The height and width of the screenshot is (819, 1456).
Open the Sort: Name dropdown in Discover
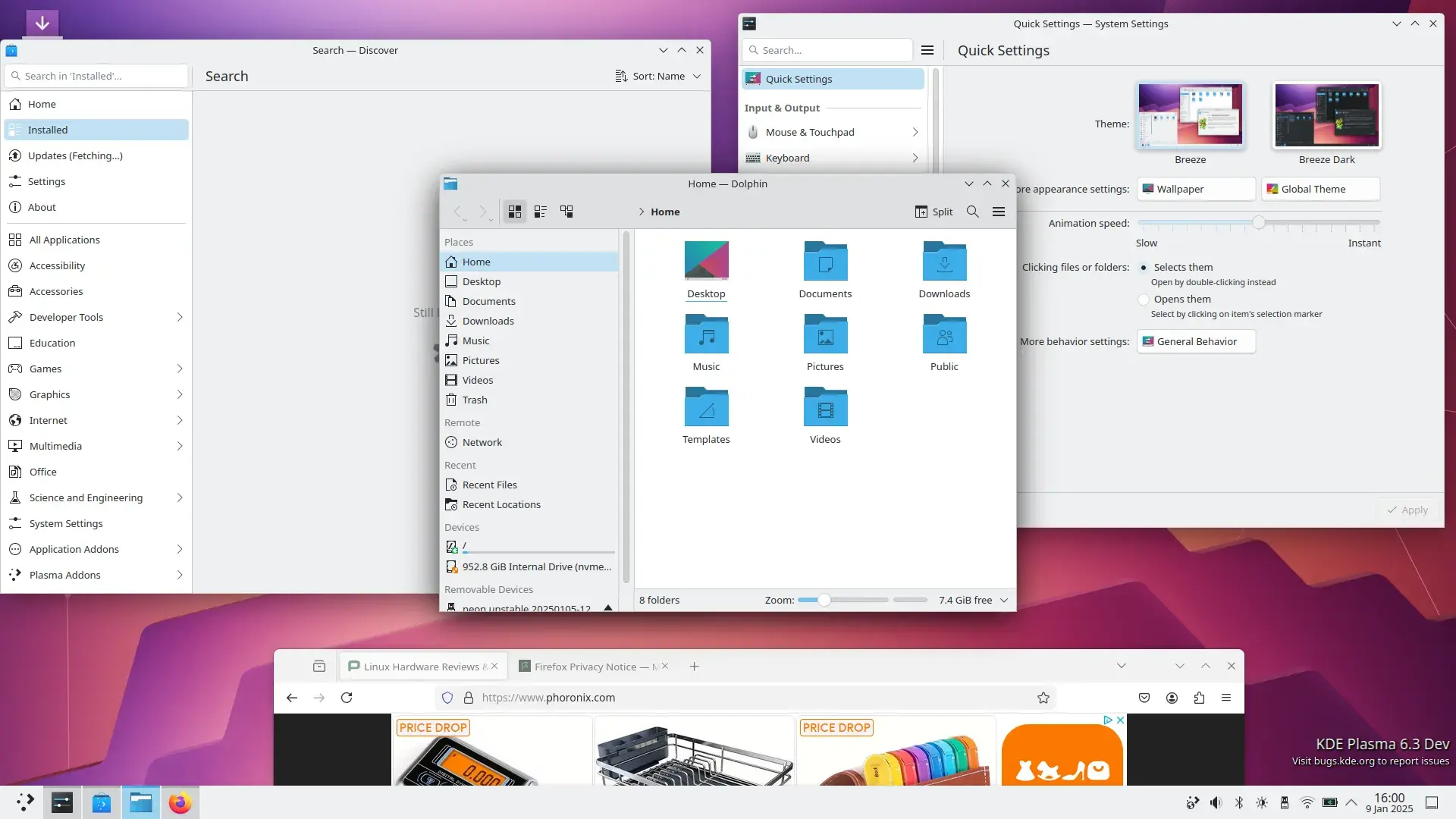click(657, 76)
